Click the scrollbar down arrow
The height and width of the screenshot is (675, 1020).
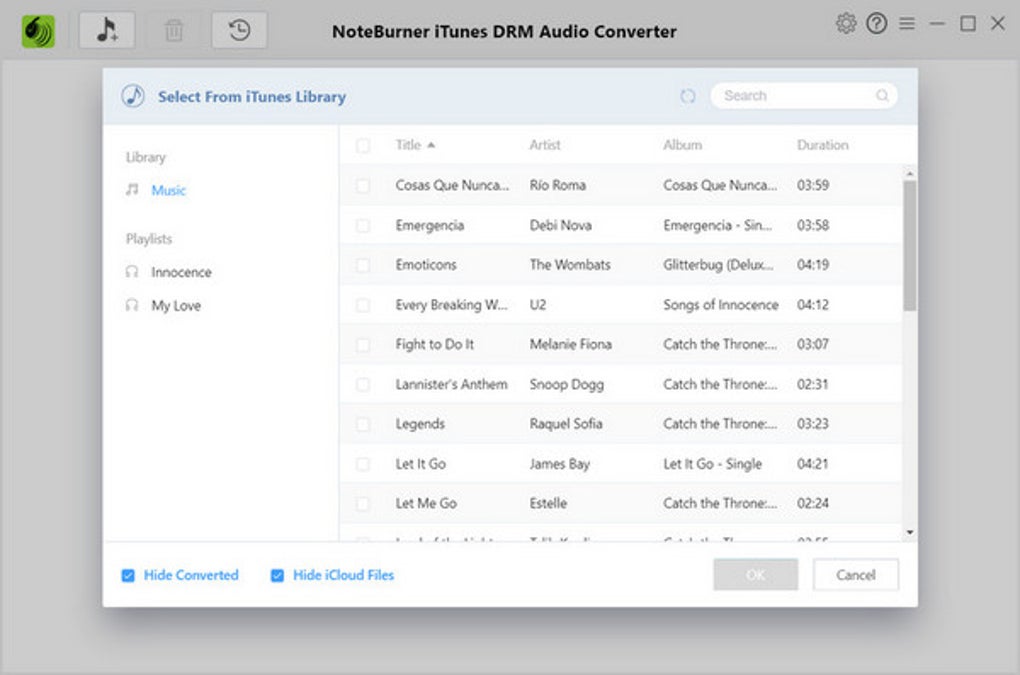[909, 532]
